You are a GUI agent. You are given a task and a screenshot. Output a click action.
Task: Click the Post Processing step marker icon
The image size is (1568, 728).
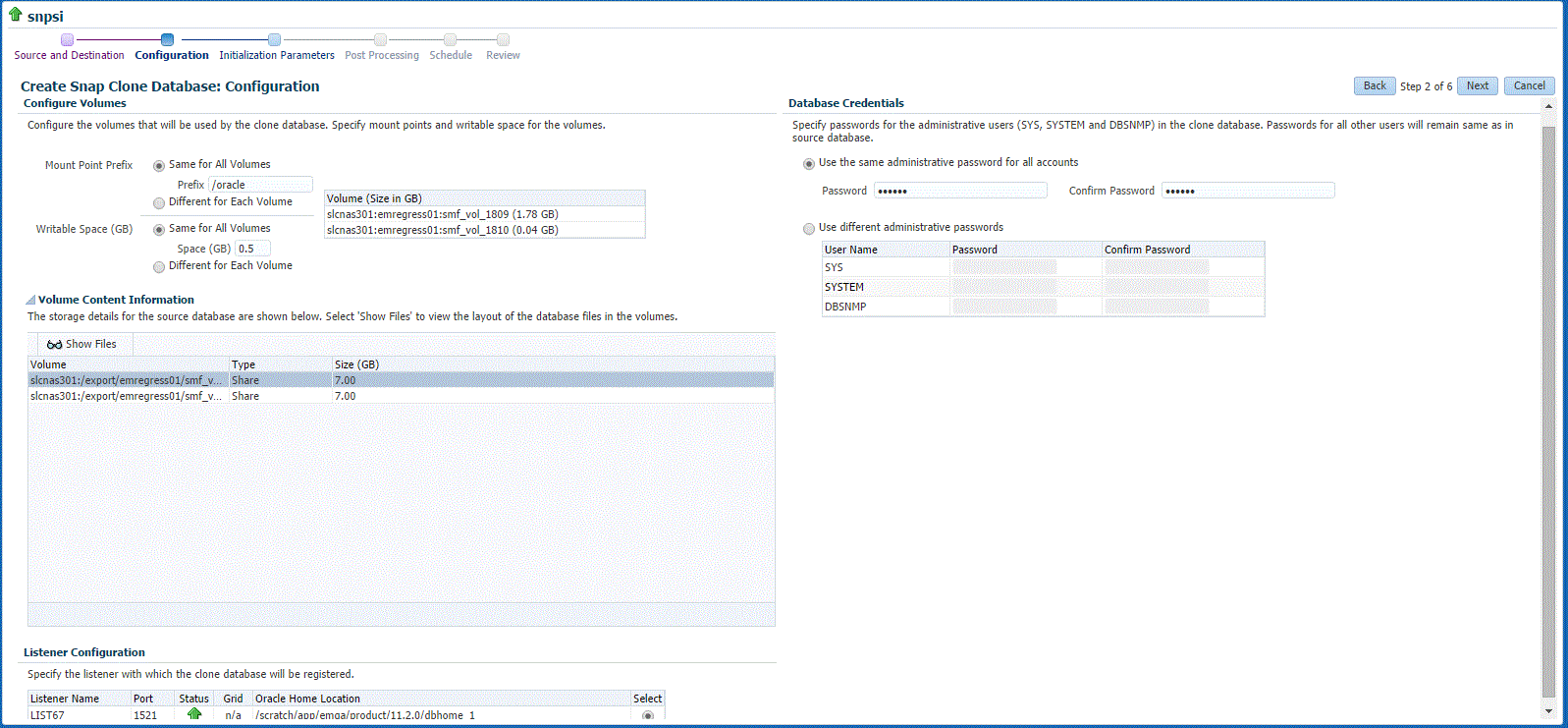point(380,40)
